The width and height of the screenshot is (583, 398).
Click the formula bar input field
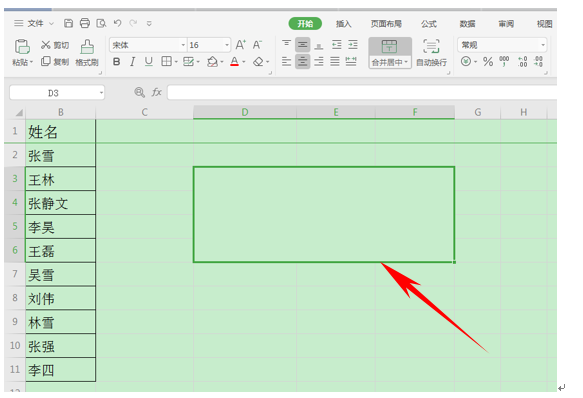tap(362, 93)
